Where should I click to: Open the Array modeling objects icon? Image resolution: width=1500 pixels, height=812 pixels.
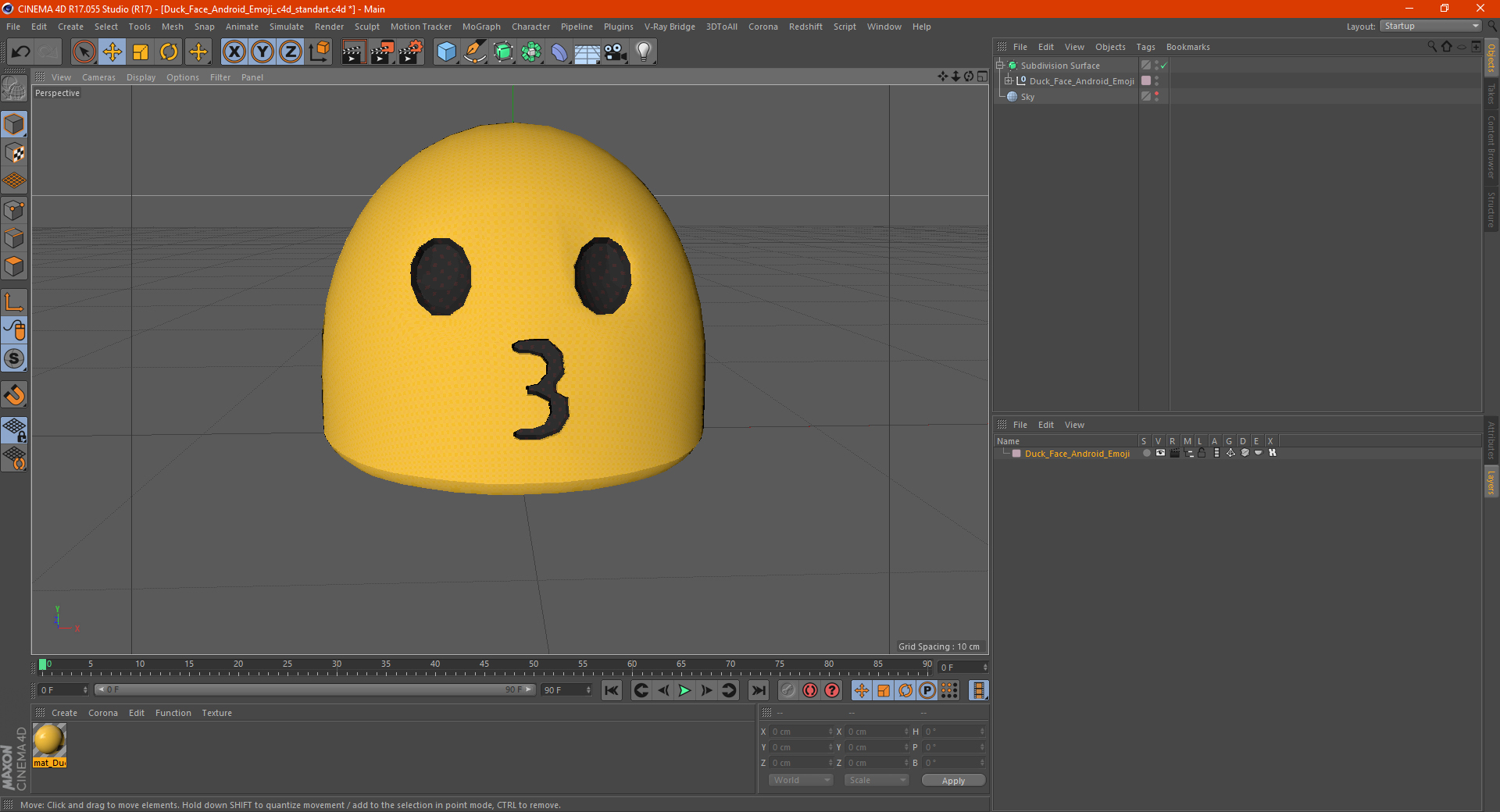tap(531, 52)
